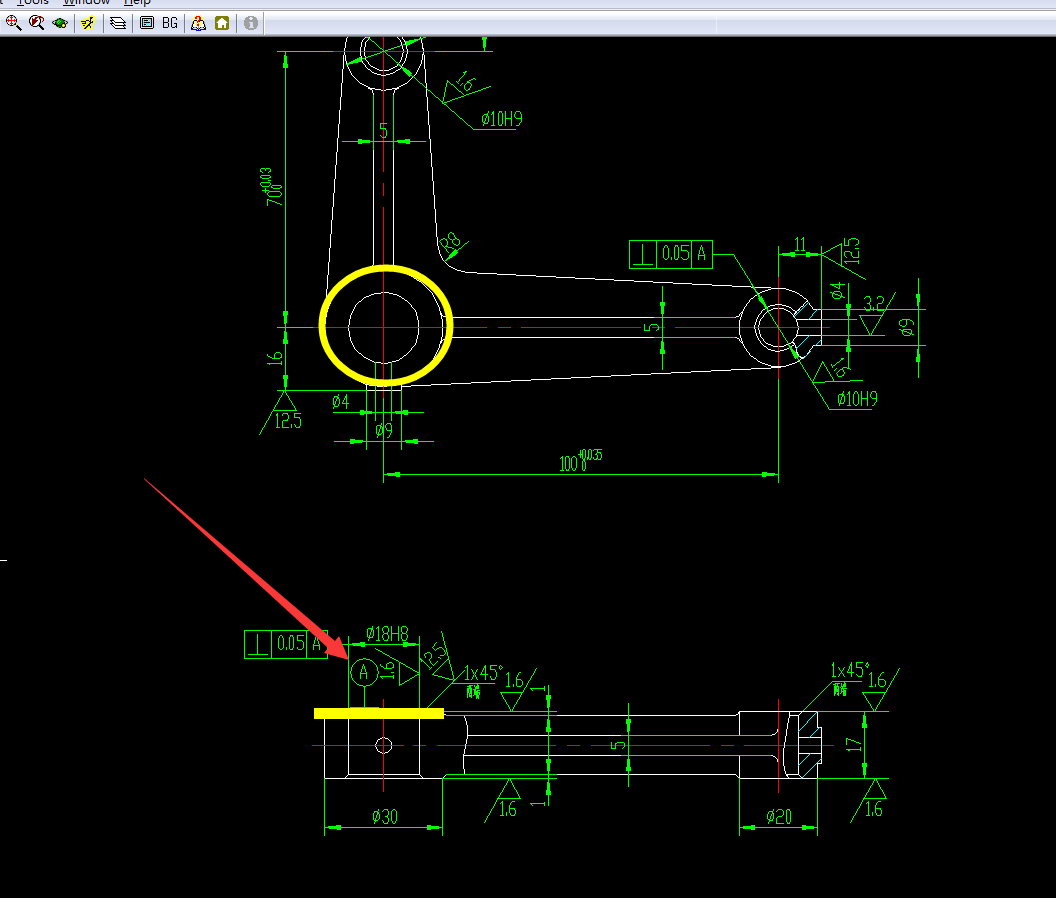1056x898 pixels.
Task: Click the ø18H8 dimension text
Action: pos(387,634)
